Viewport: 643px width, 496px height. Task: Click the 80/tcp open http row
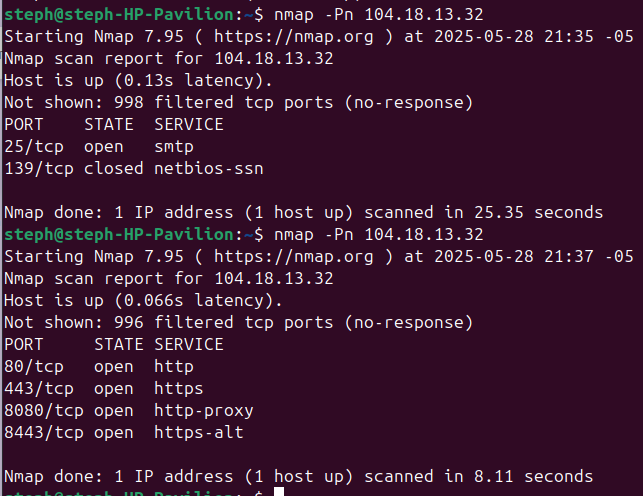(x=99, y=367)
